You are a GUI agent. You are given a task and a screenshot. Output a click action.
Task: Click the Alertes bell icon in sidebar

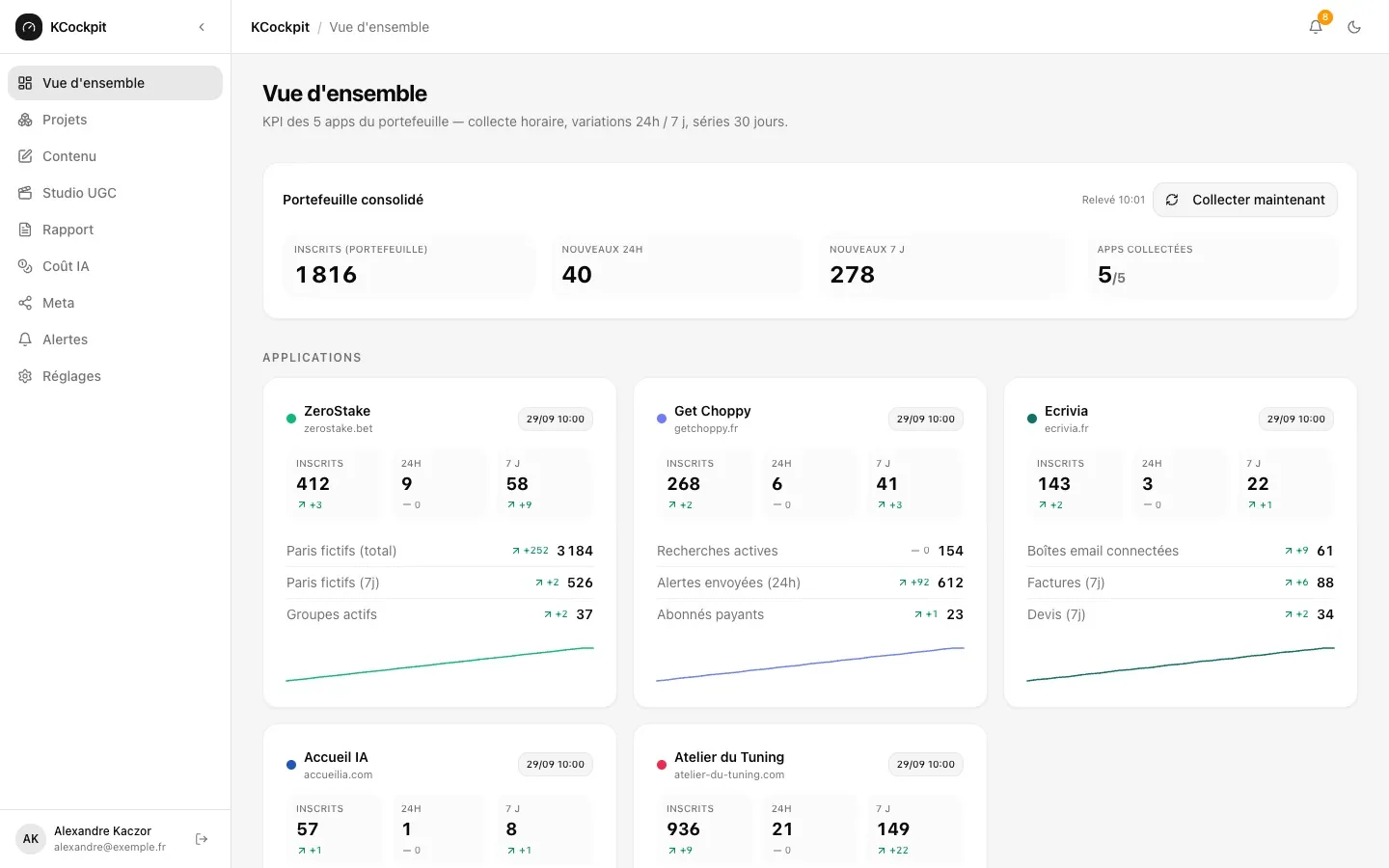(x=25, y=339)
